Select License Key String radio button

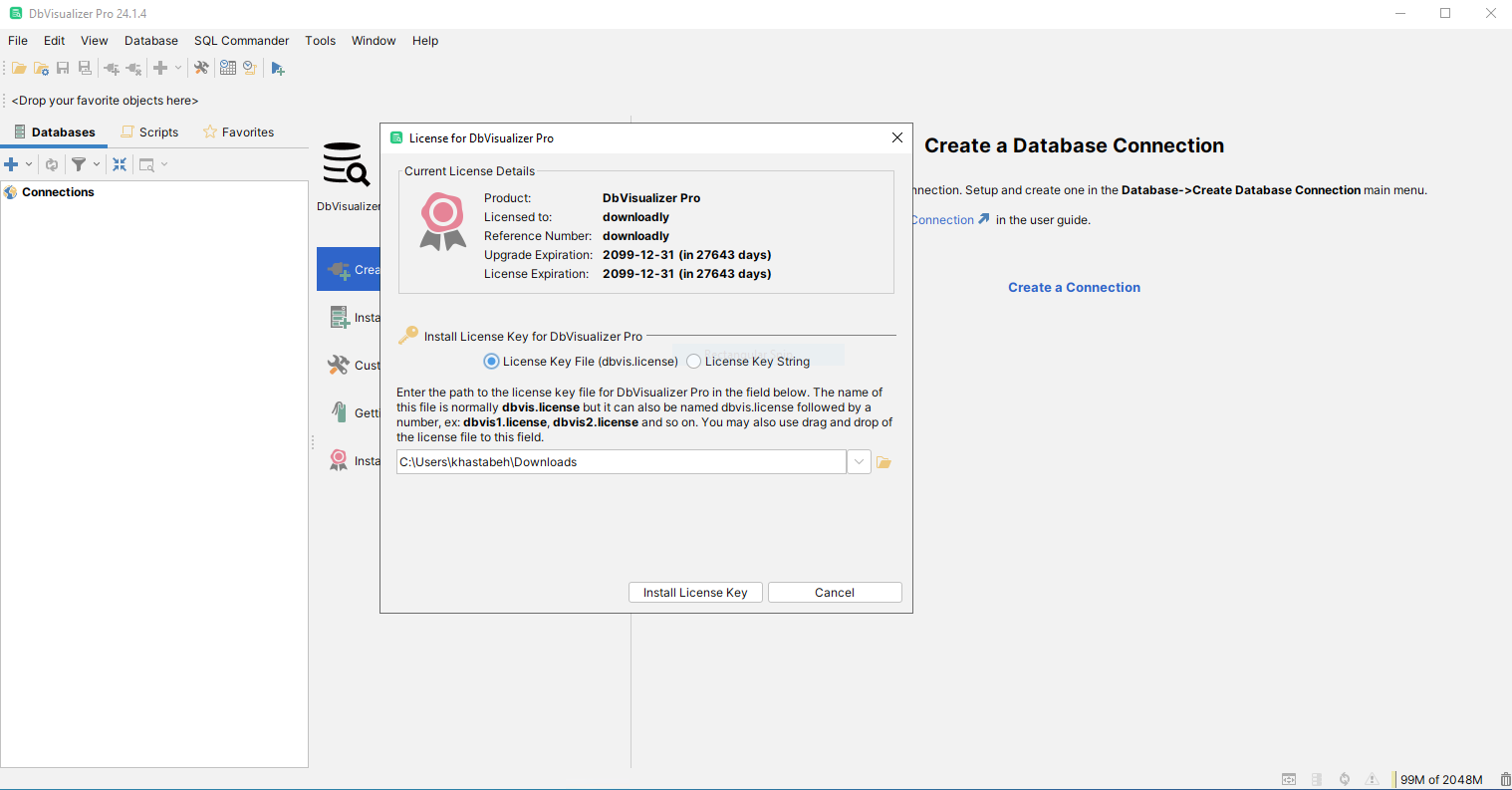(x=694, y=362)
